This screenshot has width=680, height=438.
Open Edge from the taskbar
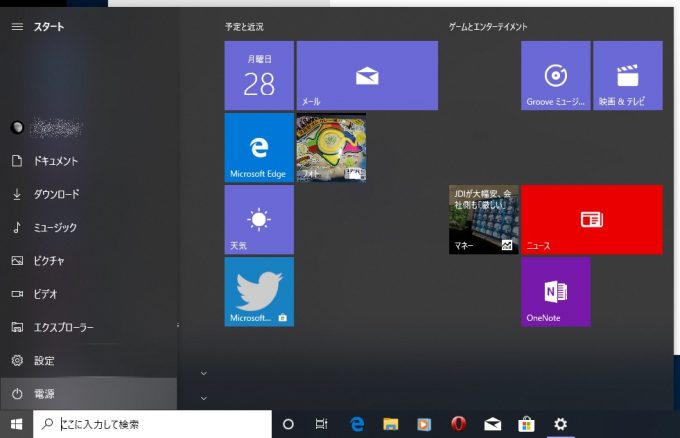[x=357, y=424]
